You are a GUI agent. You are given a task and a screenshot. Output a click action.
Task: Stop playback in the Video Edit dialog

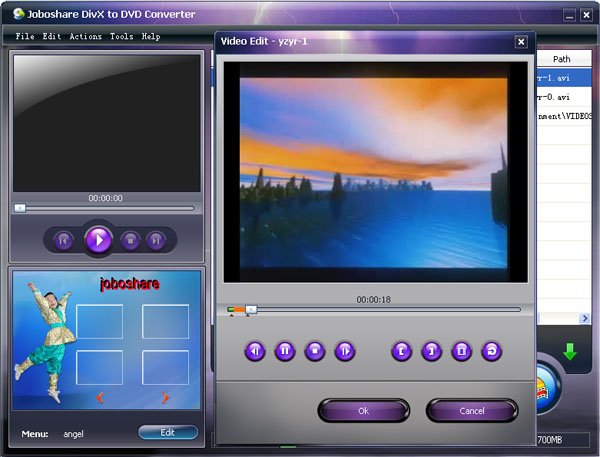(x=315, y=351)
